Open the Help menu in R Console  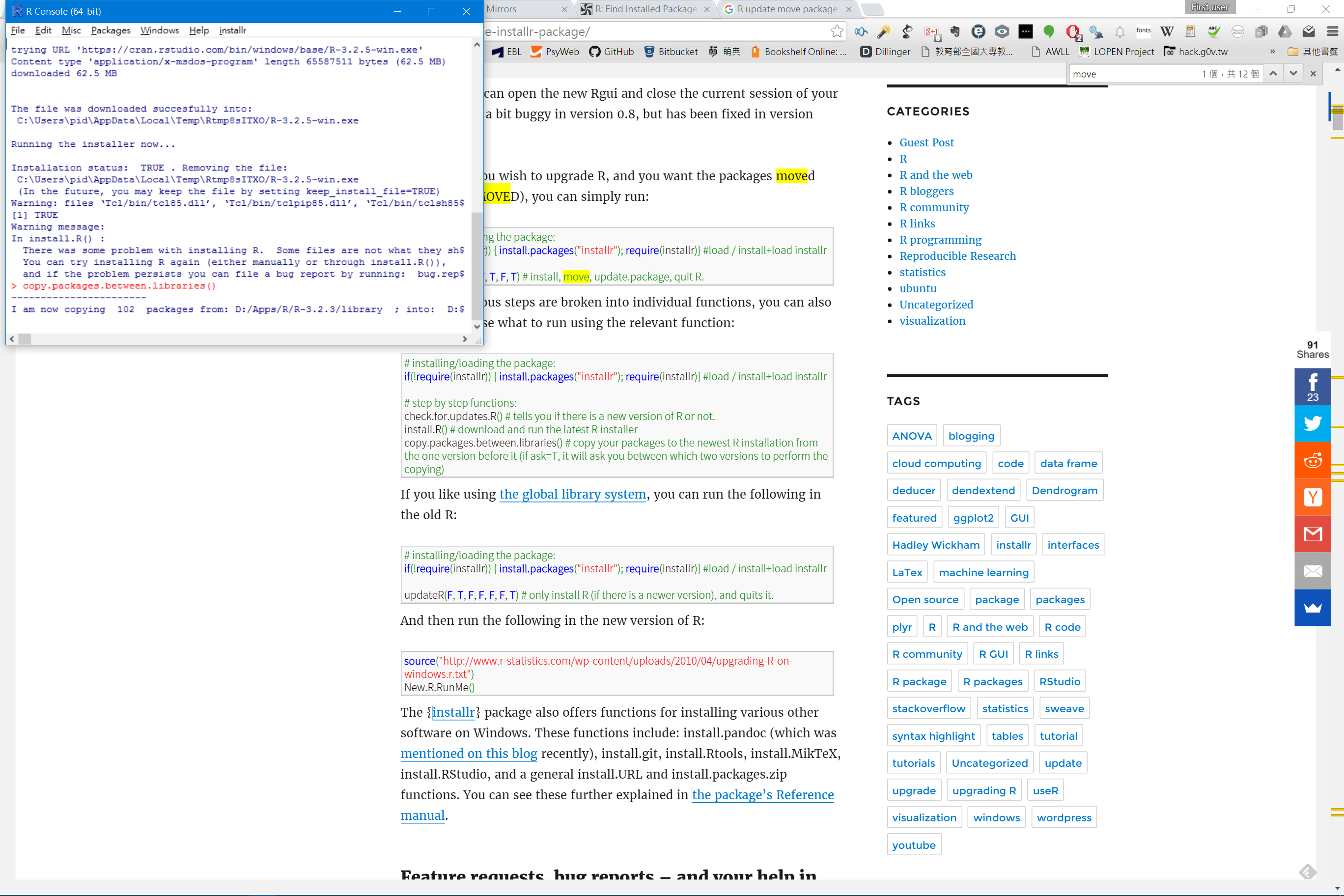199,30
